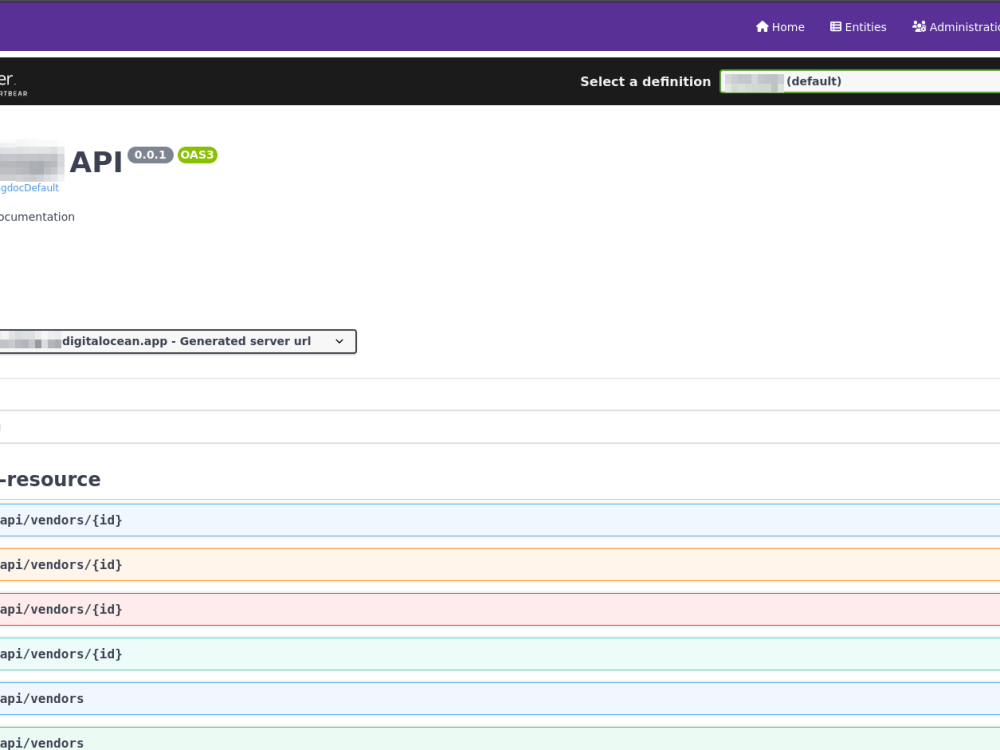Click the Administration users icon
Viewport: 1000px width, 750px height.
pyautogui.click(x=919, y=27)
